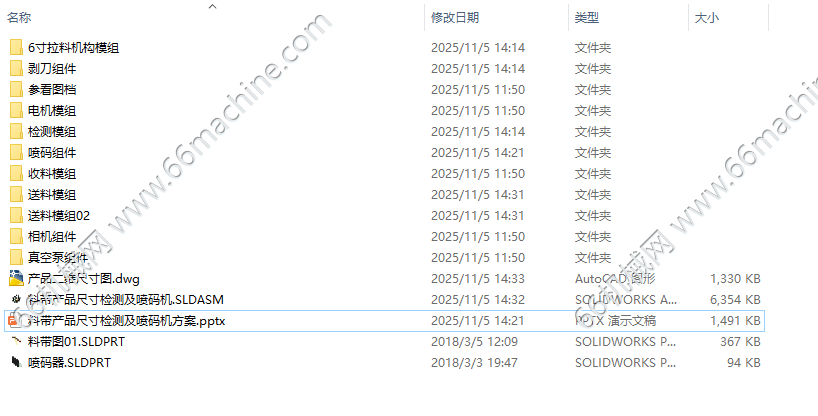Select the 料带产品尺寸检测及喷码机方案.pptx file name

[x=126, y=320]
